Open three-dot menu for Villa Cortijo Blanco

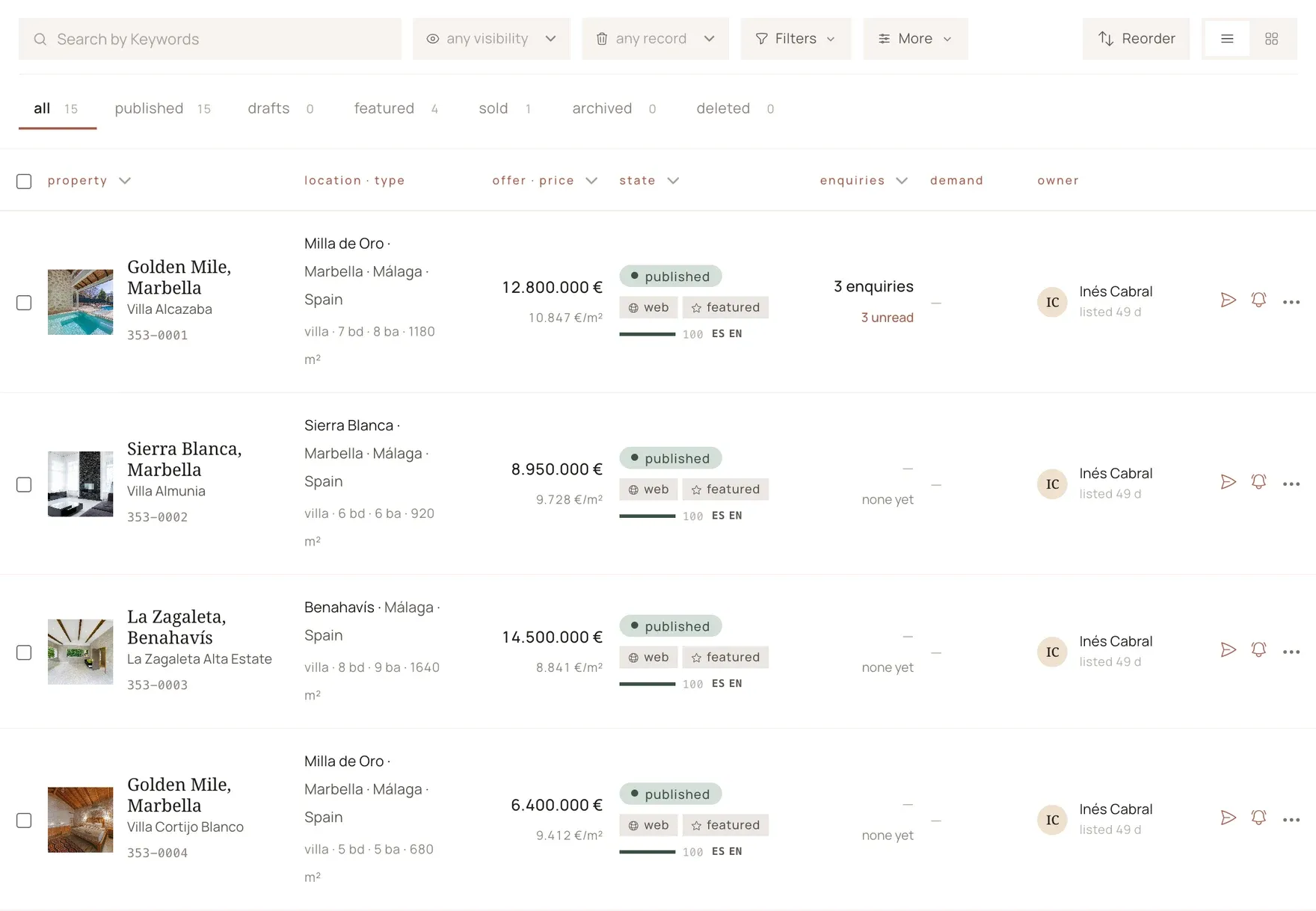pos(1291,820)
